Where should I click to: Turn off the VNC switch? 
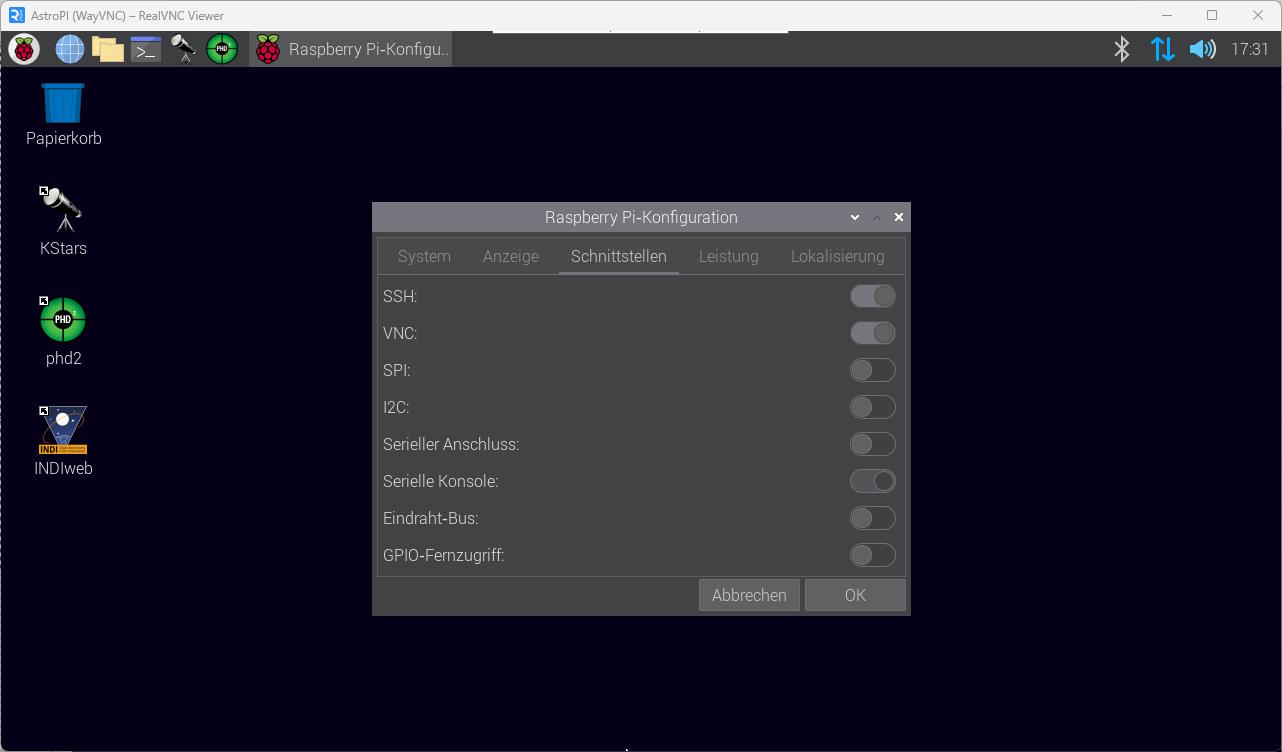tap(872, 333)
